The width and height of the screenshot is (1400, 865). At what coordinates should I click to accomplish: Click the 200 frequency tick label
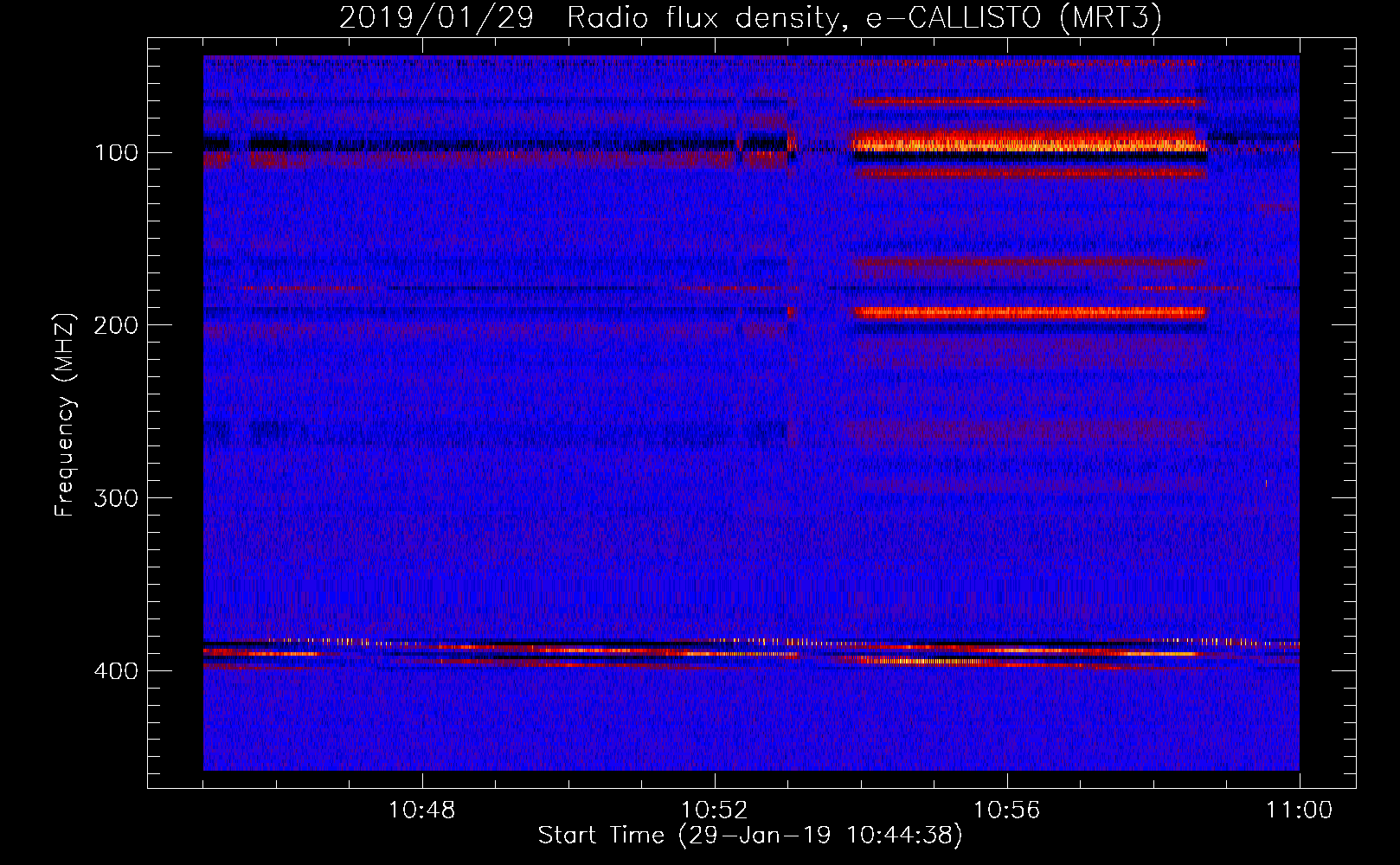coord(116,325)
